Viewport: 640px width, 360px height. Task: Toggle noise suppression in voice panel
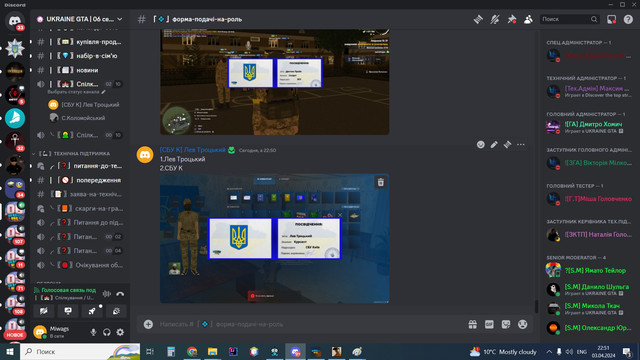tap(107, 294)
